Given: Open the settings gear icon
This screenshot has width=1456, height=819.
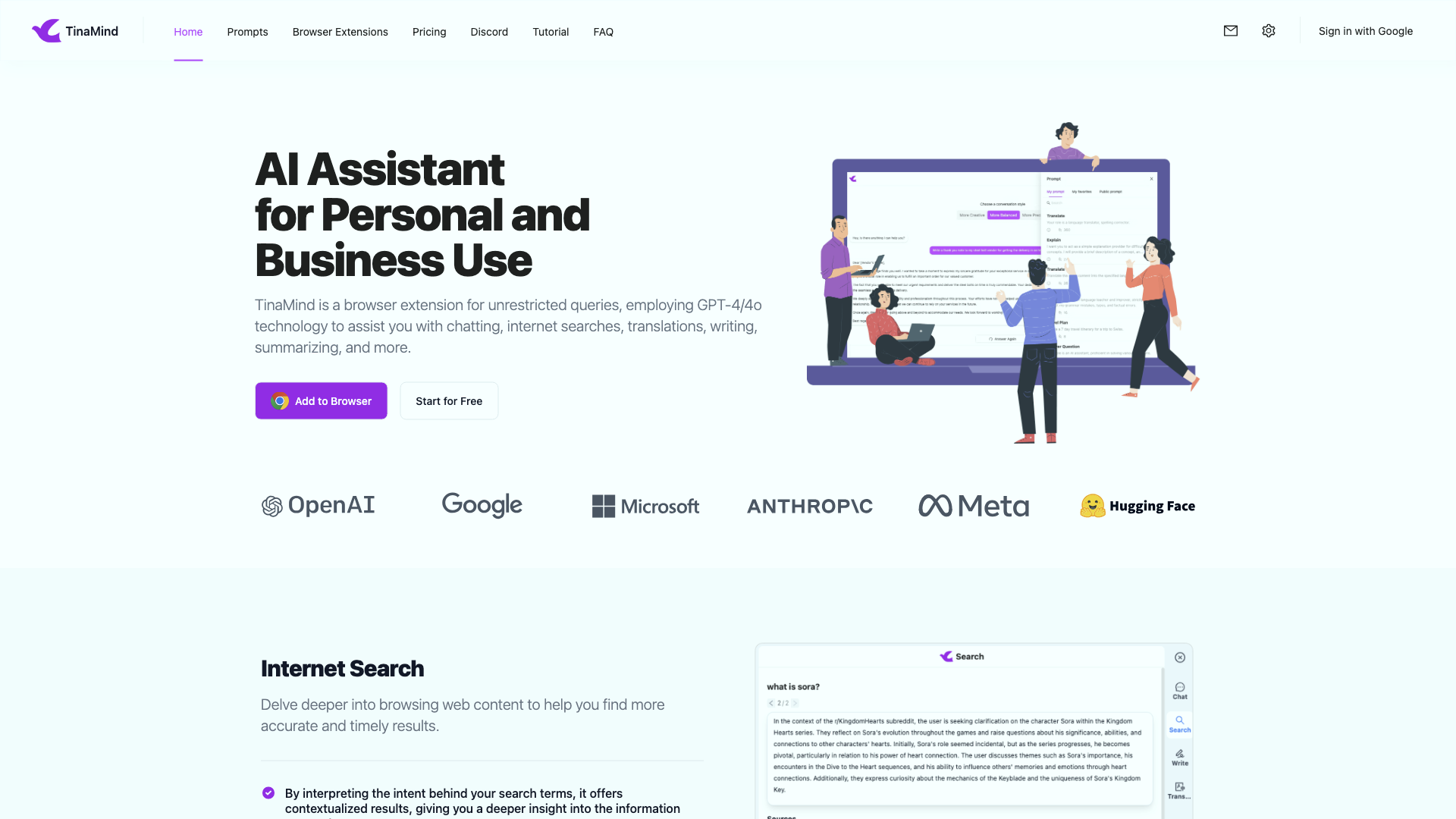Looking at the screenshot, I should point(1269,31).
